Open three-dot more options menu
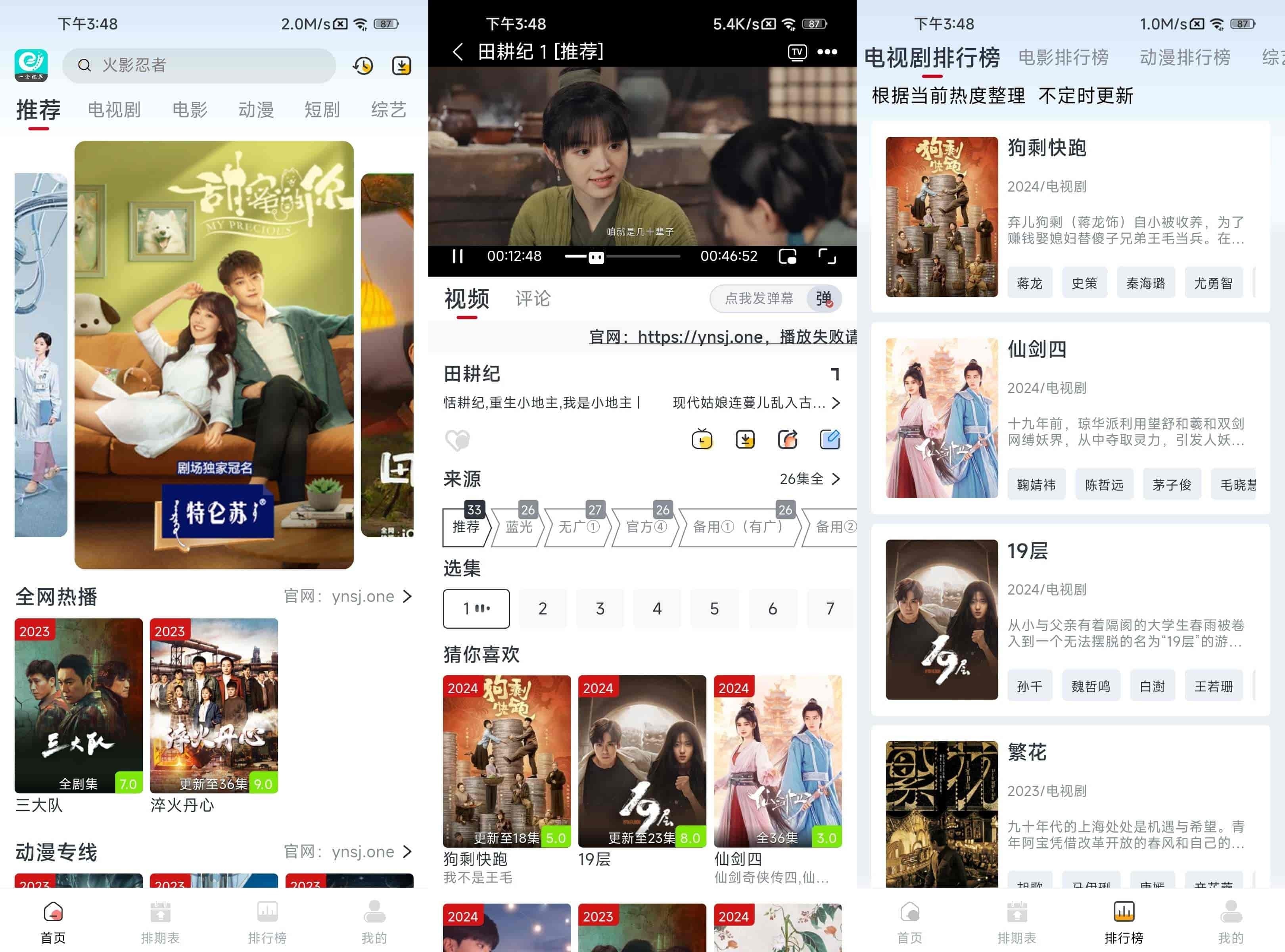The height and width of the screenshot is (952, 1285). (x=827, y=52)
